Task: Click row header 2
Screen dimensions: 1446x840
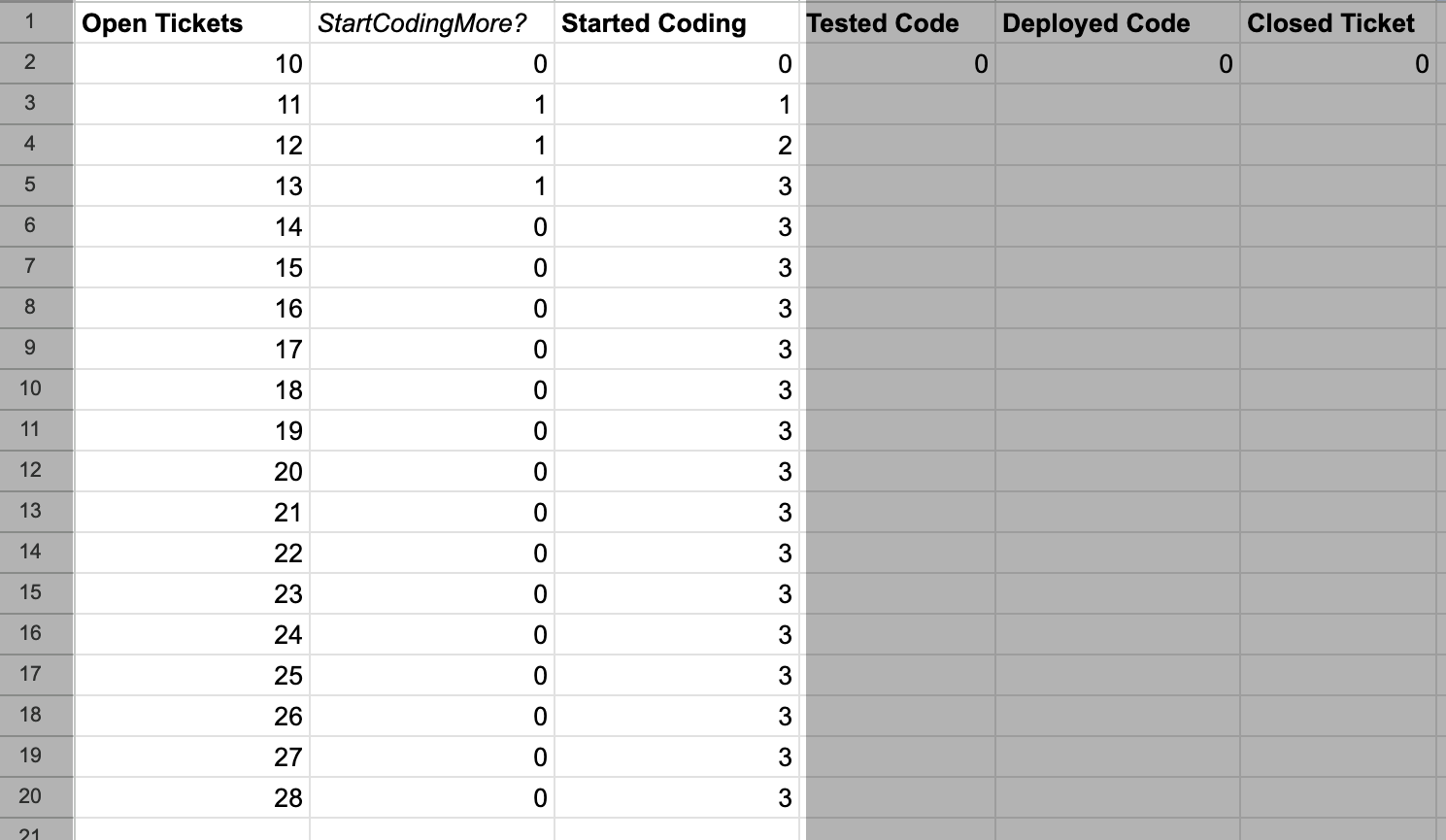Action: [36, 64]
